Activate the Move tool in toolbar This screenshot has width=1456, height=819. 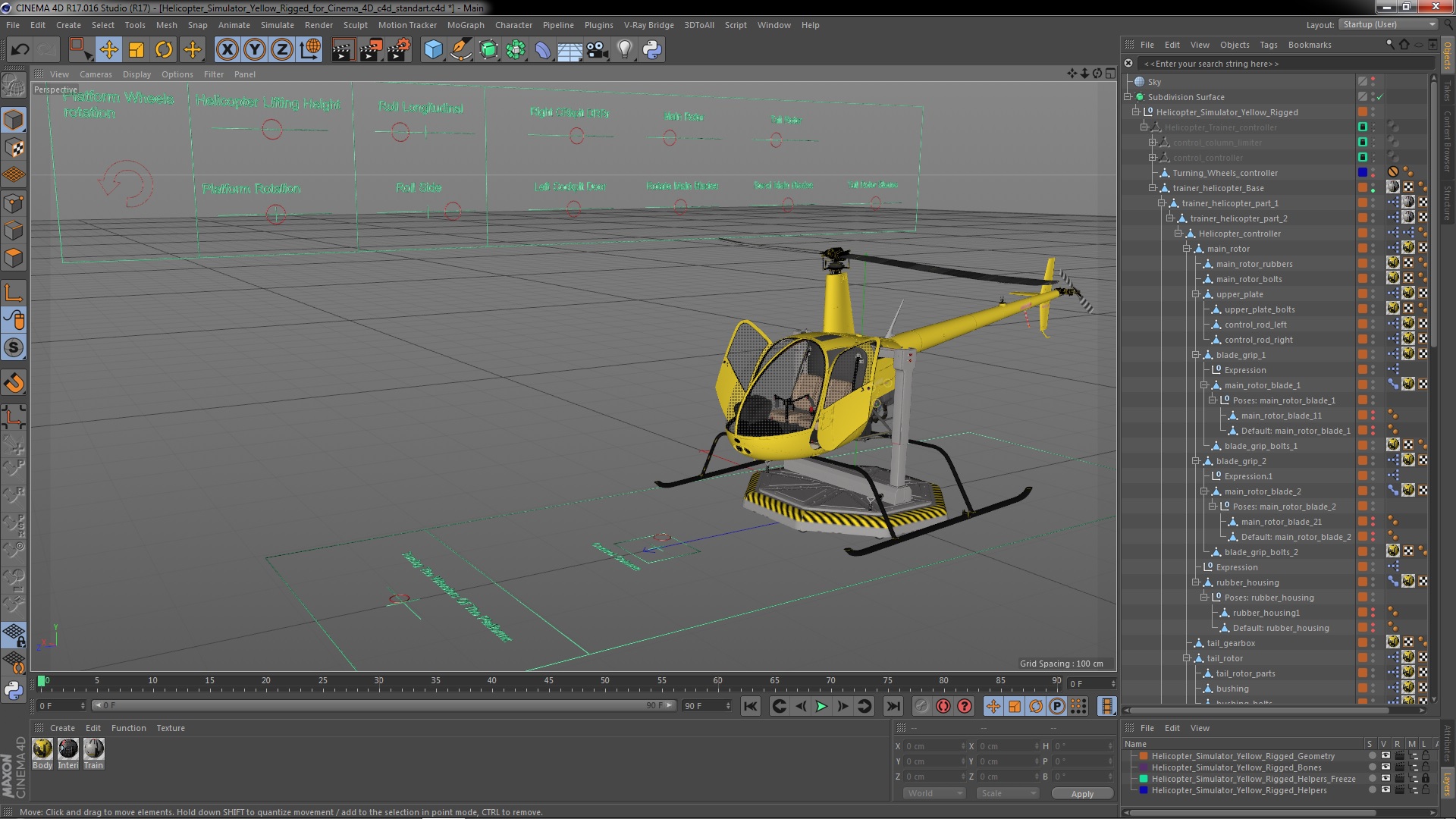pyautogui.click(x=108, y=50)
